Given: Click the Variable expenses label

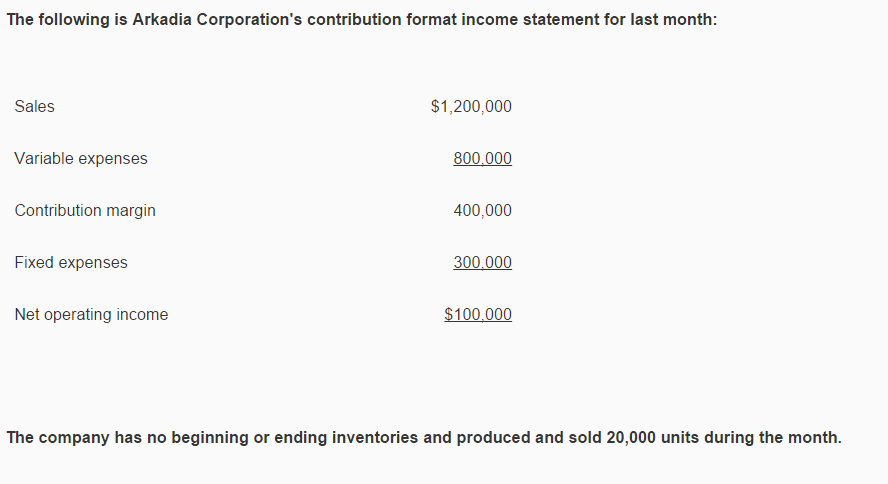Looking at the screenshot, I should tap(81, 159).
